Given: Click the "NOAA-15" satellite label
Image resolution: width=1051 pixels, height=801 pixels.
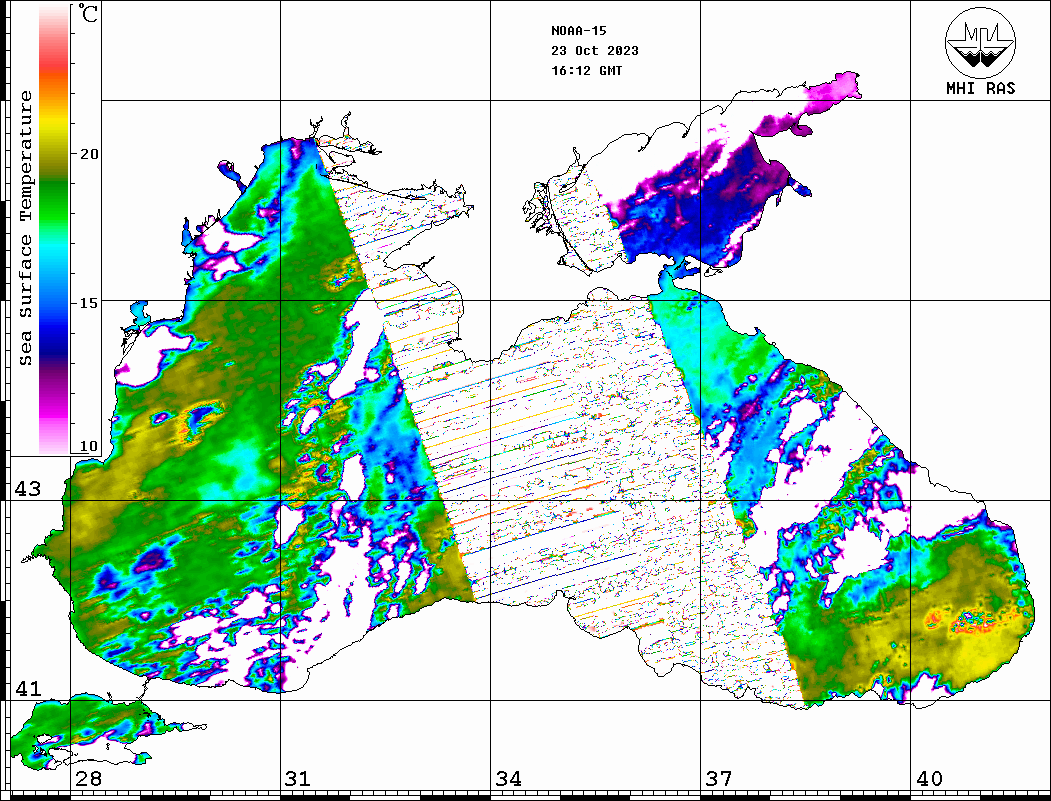Looking at the screenshot, I should (x=578, y=31).
